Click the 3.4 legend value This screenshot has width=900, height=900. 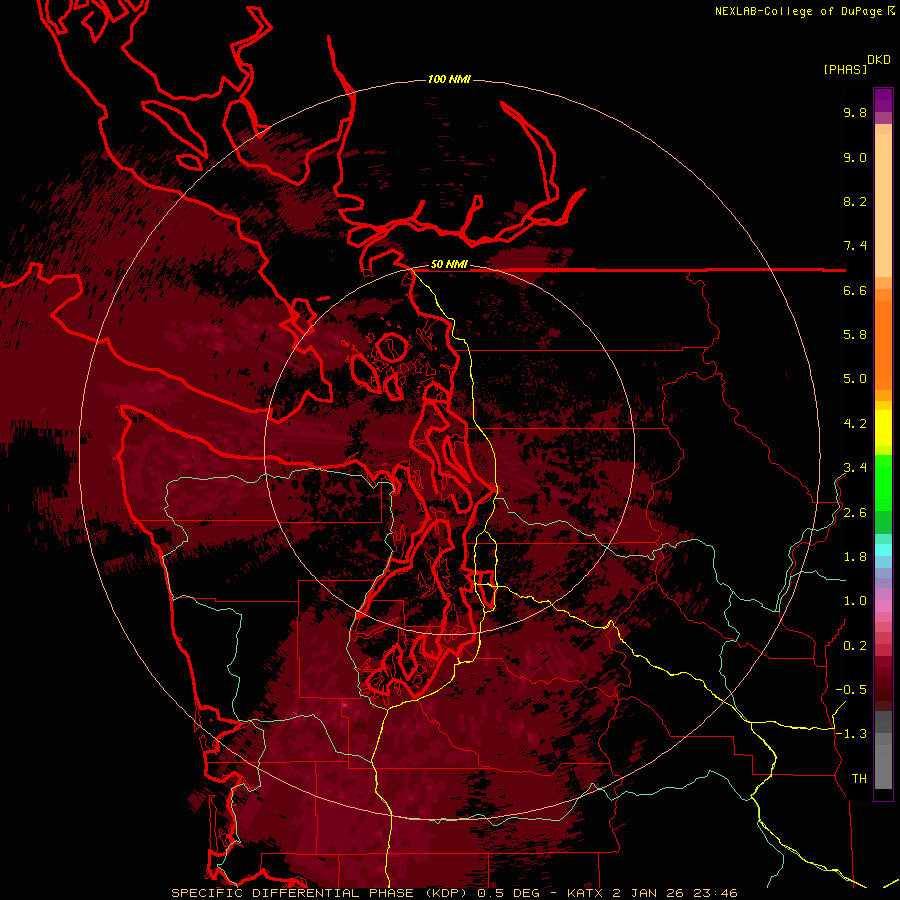[x=855, y=468]
